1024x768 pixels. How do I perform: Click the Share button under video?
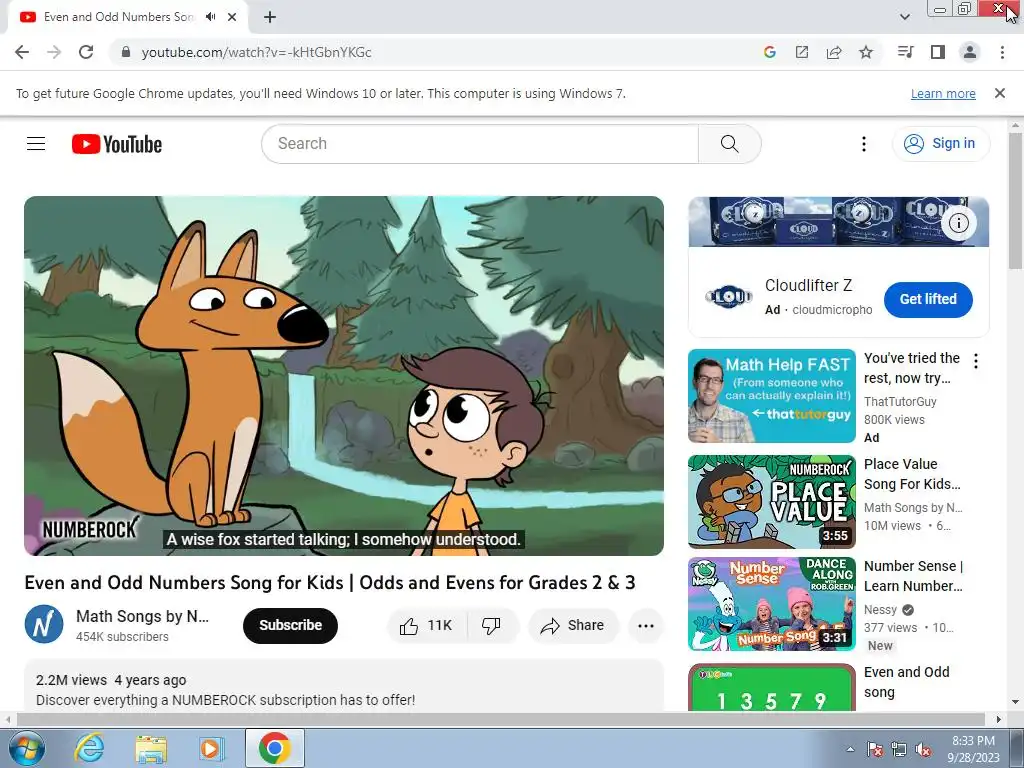572,626
